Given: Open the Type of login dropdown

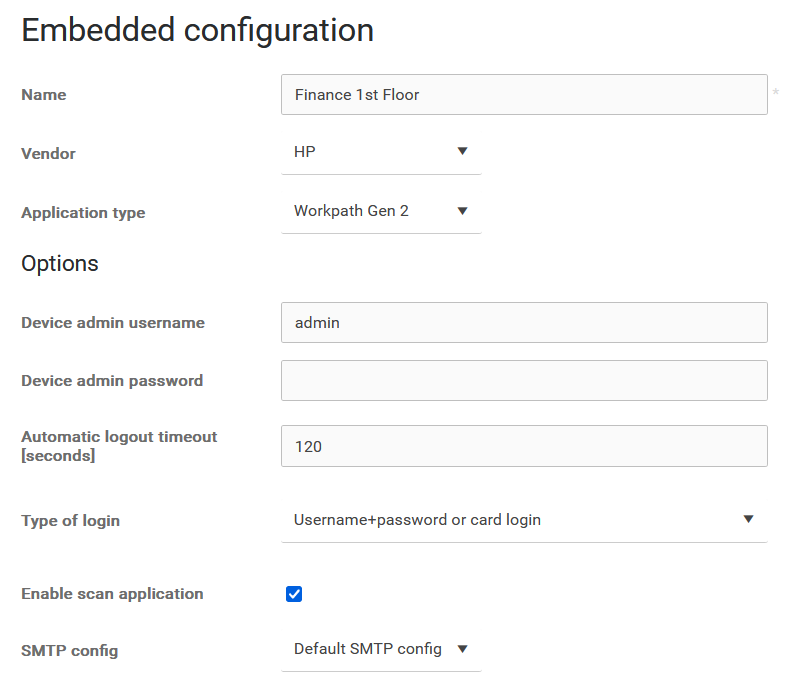Looking at the screenshot, I should [523, 520].
